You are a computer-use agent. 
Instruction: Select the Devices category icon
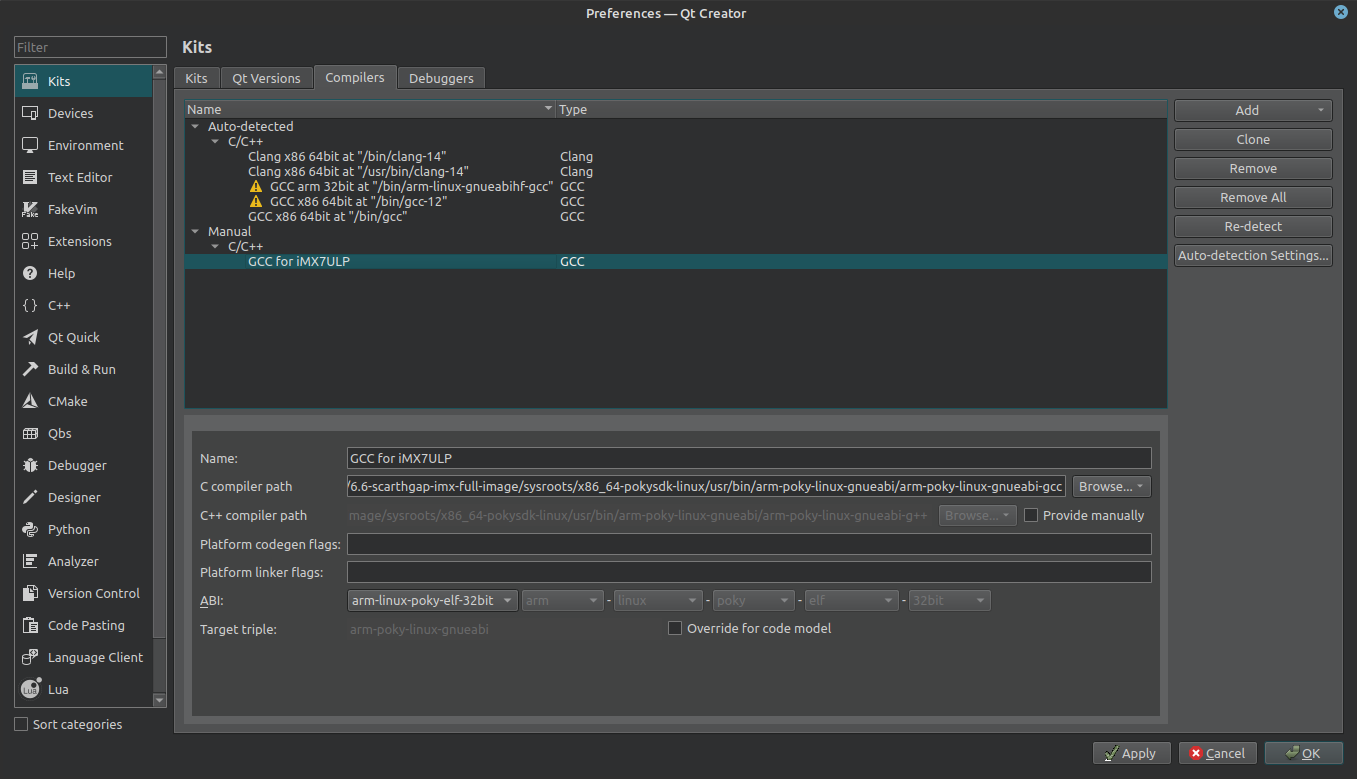coord(30,113)
